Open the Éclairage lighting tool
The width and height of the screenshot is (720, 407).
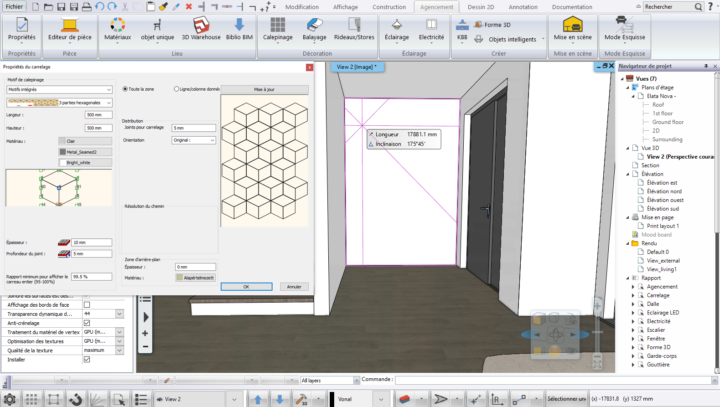[397, 30]
